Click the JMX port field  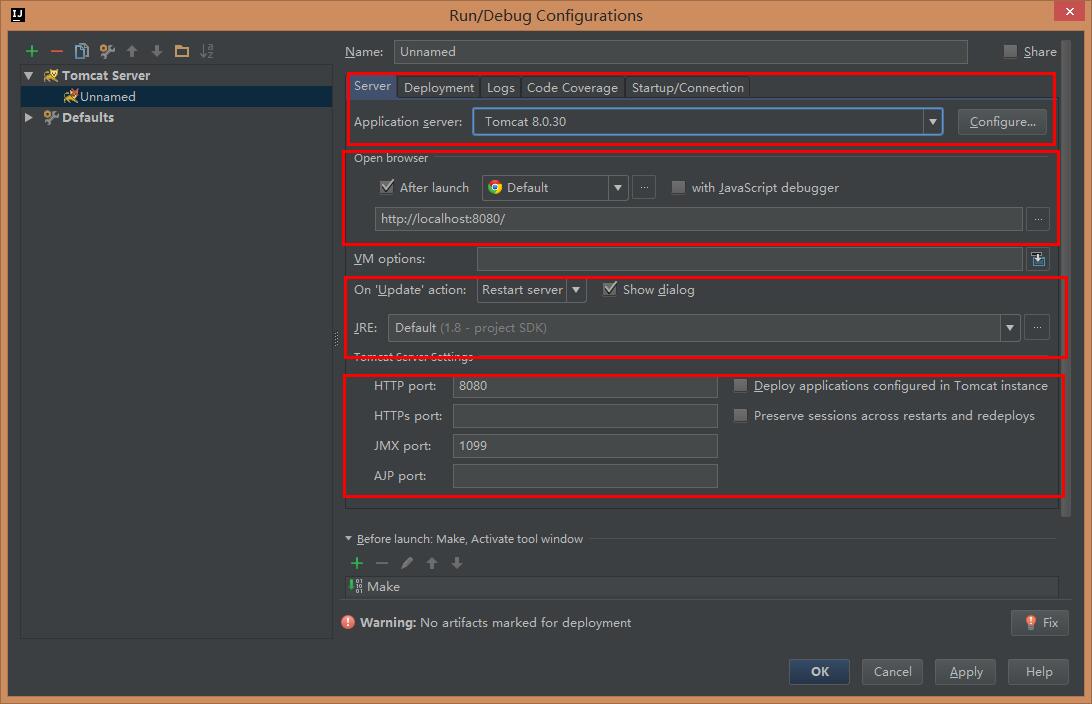(585, 446)
